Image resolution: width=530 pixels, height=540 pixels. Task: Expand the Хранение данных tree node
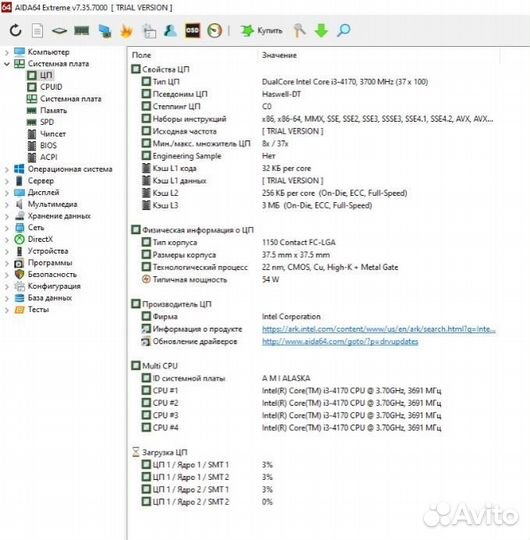pyautogui.click(x=7, y=216)
